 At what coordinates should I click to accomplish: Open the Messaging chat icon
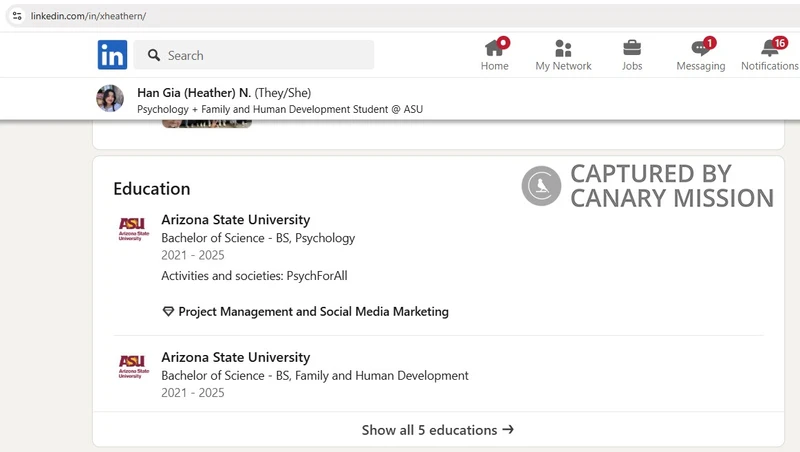[x=701, y=48]
